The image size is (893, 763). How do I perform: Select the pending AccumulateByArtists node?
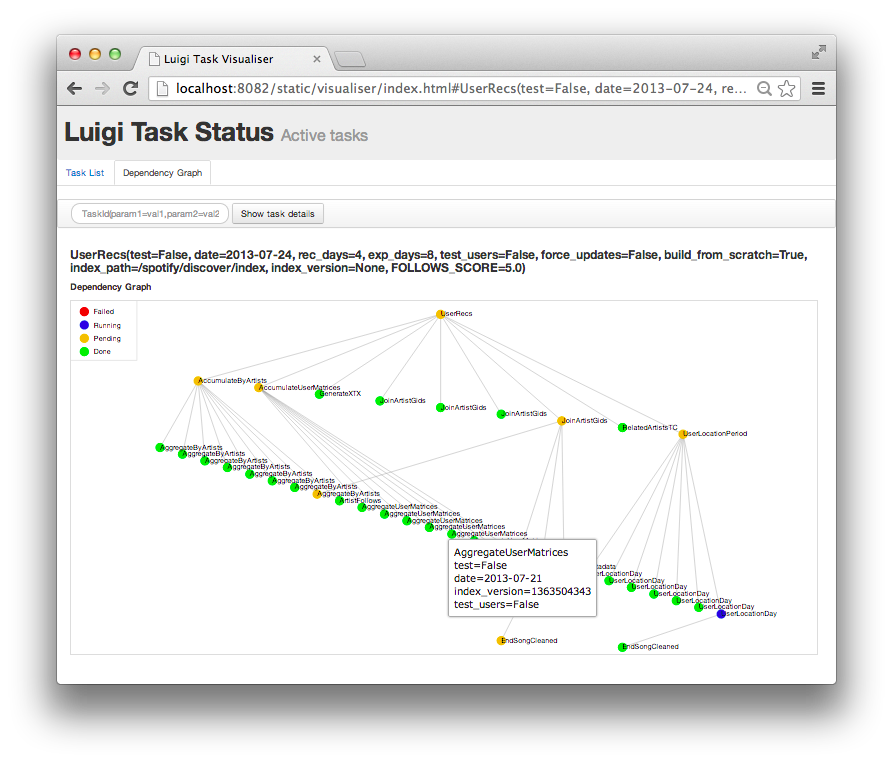199,381
